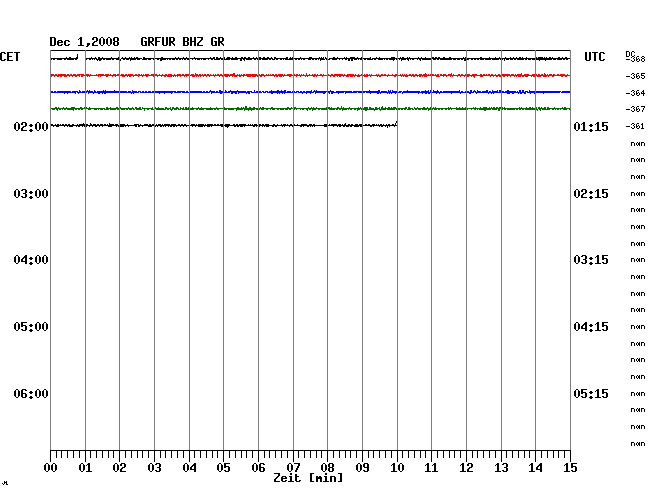The height and width of the screenshot is (494, 650).
Task: Click the DC offset value "-364"
Action: pos(635,93)
